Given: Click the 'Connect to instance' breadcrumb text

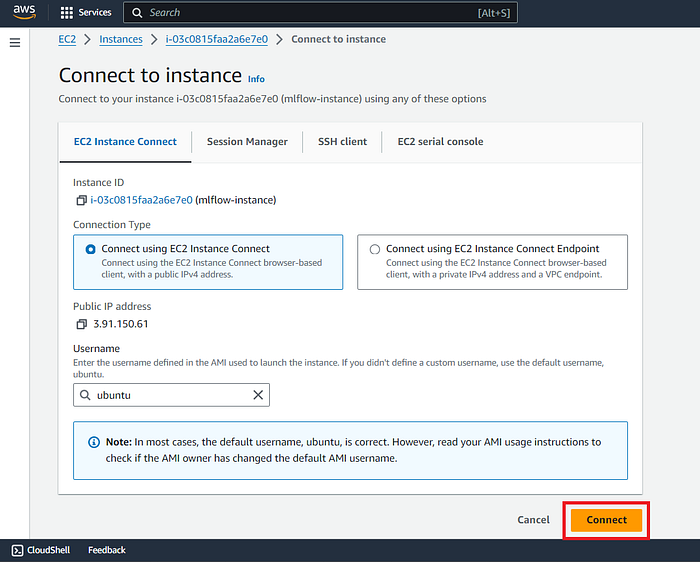Looking at the screenshot, I should 338,39.
